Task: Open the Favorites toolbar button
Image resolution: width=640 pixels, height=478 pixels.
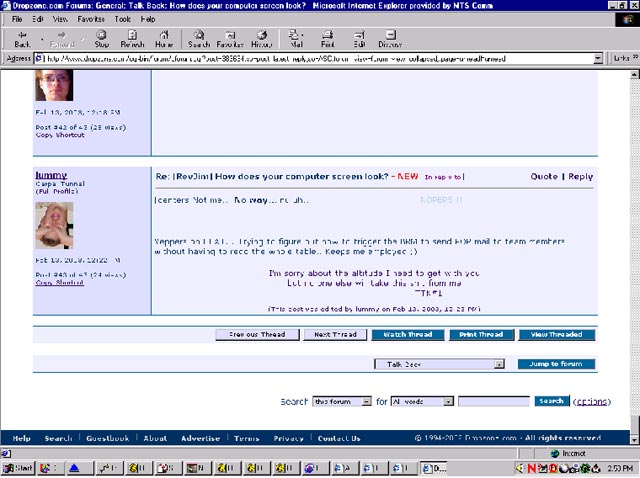Action: (230, 38)
